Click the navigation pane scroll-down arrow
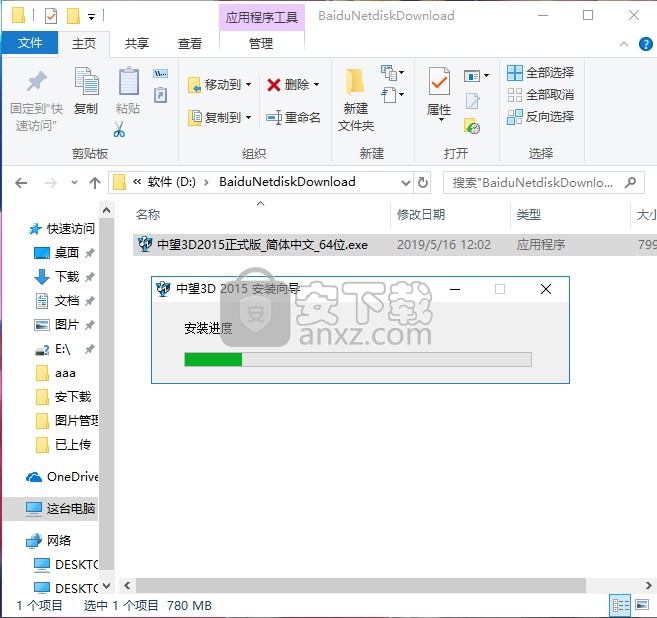Viewport: 657px width, 618px height. coord(106,586)
